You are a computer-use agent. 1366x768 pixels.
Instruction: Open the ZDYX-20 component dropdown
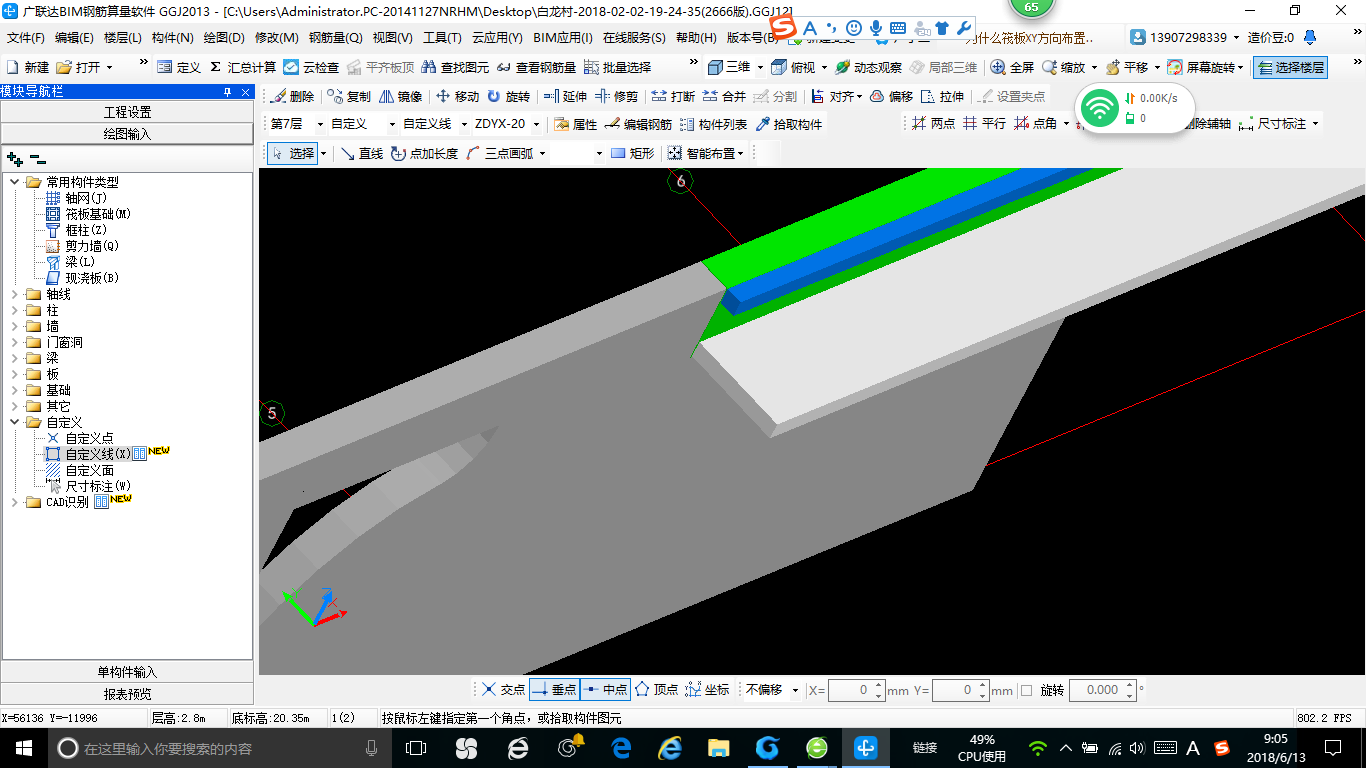coord(536,125)
